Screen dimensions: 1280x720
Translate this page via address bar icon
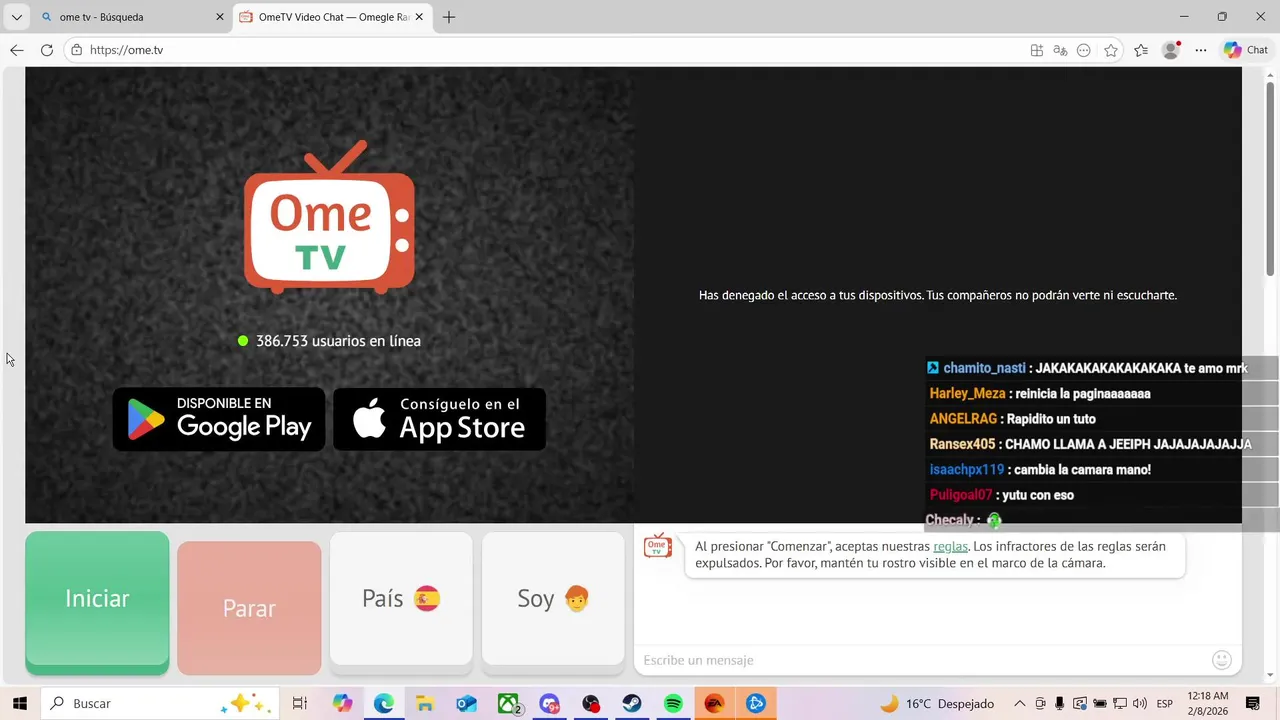pyautogui.click(x=1060, y=50)
